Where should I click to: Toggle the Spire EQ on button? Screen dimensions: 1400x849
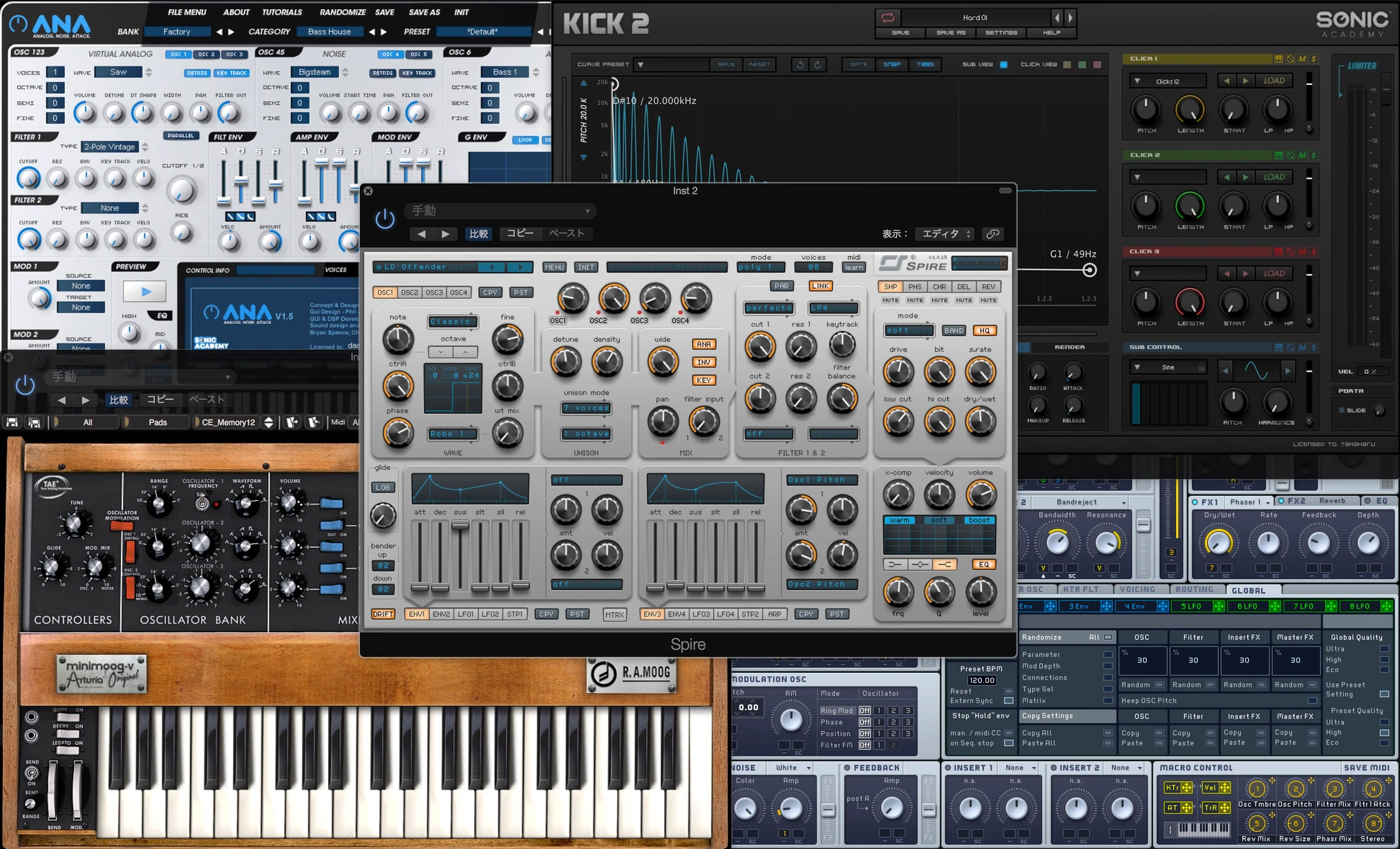[983, 564]
